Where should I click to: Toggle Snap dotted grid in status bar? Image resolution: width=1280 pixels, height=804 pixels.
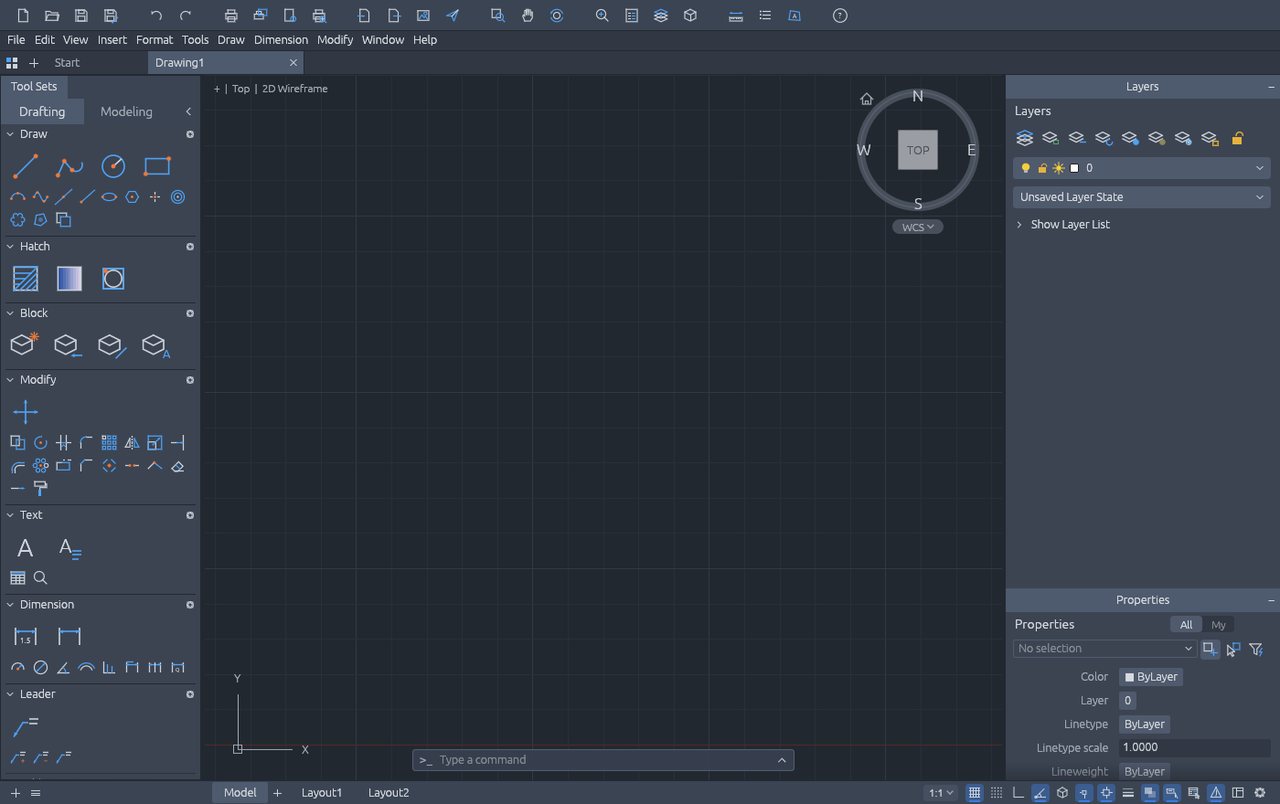[996, 793]
